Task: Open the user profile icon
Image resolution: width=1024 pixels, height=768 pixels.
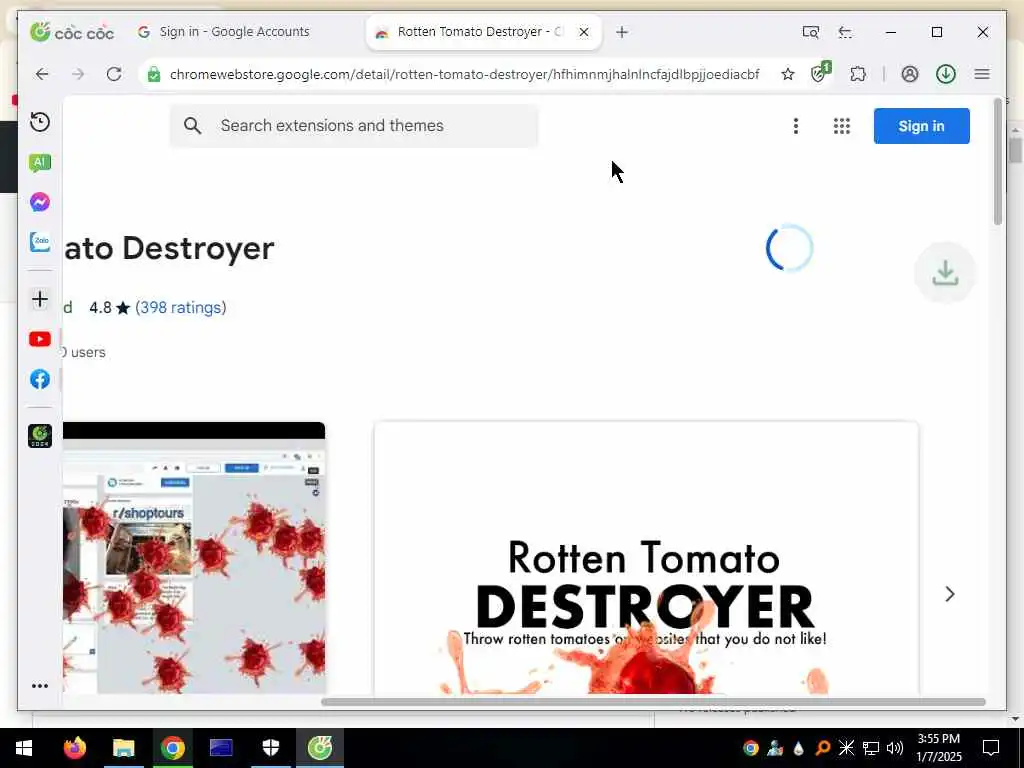Action: (910, 74)
